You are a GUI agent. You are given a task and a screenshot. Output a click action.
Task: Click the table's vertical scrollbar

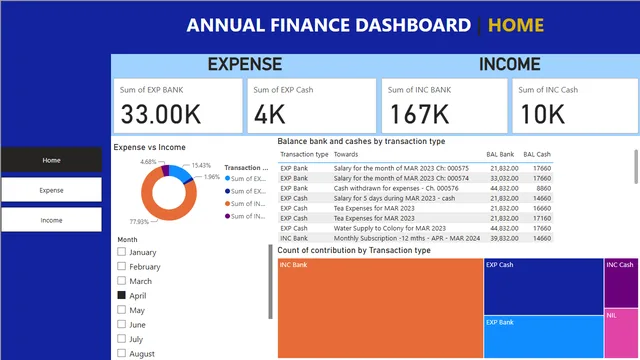[x=636, y=167]
